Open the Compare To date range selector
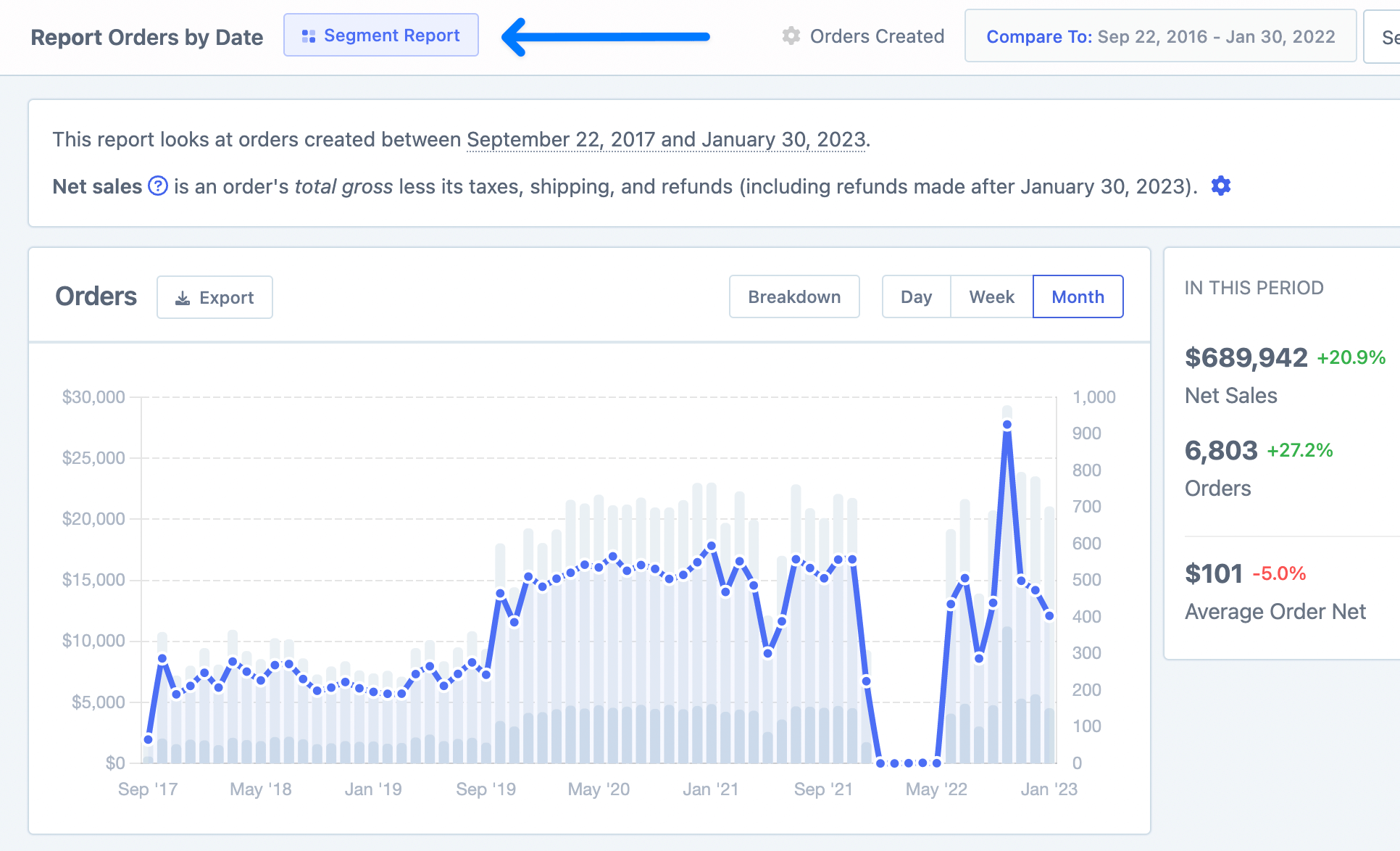 tap(1159, 36)
